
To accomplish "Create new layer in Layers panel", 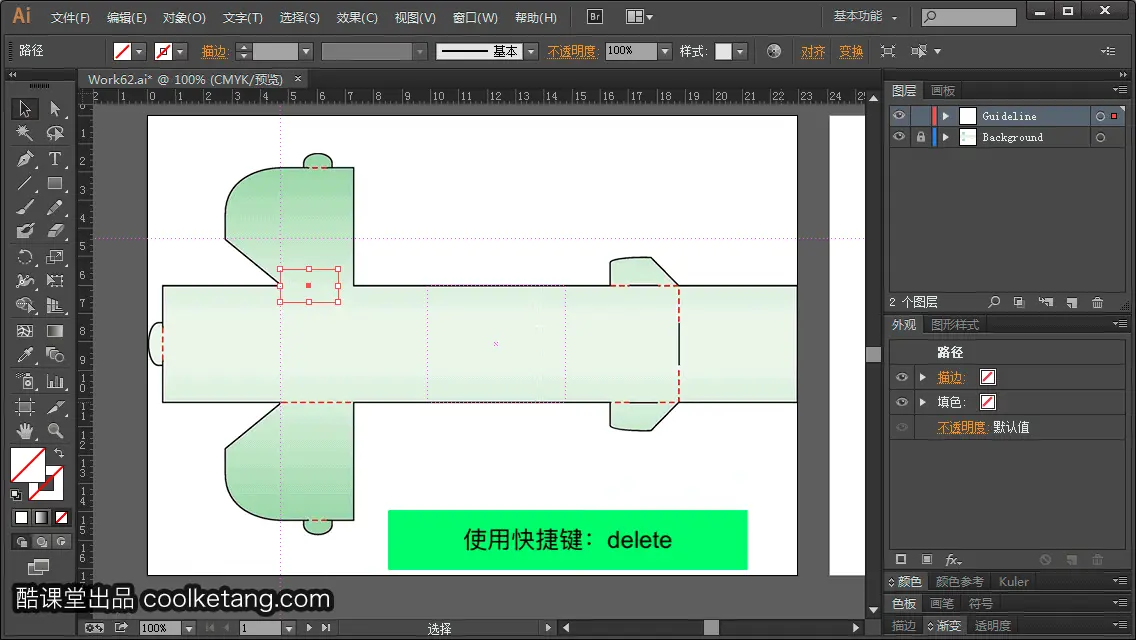I will [1072, 302].
